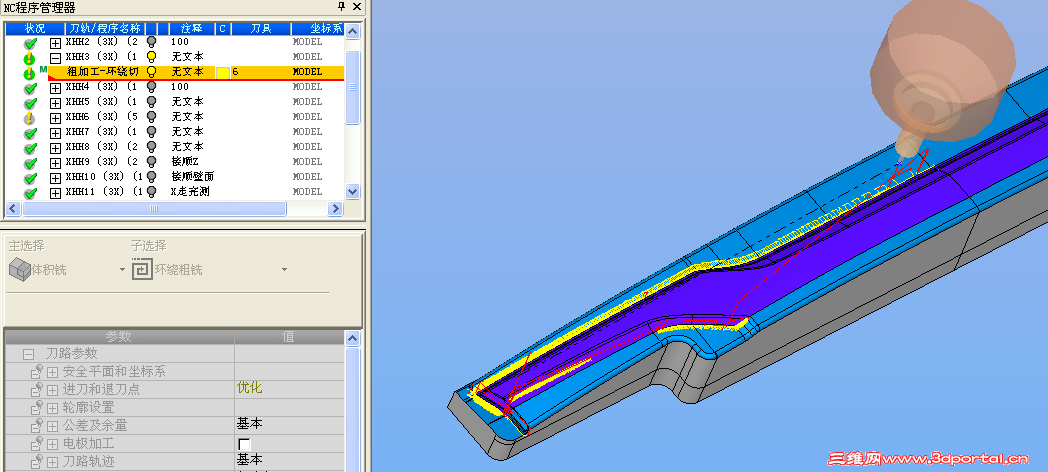Click the green check status icon for XHH9
Image resolution: width=1048 pixels, height=472 pixels.
click(x=30, y=163)
